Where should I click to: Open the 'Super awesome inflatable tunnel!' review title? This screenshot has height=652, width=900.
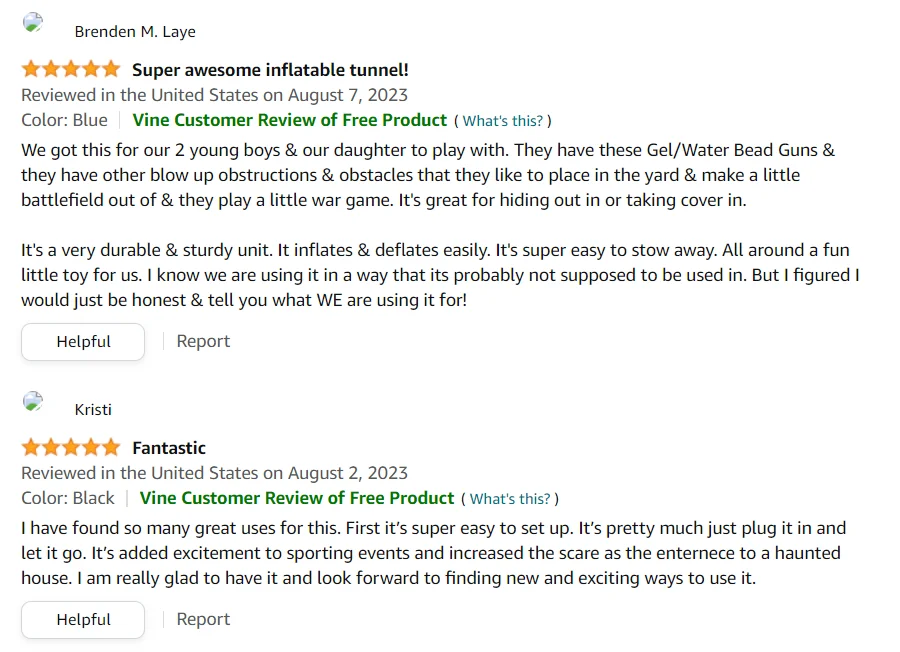point(270,70)
